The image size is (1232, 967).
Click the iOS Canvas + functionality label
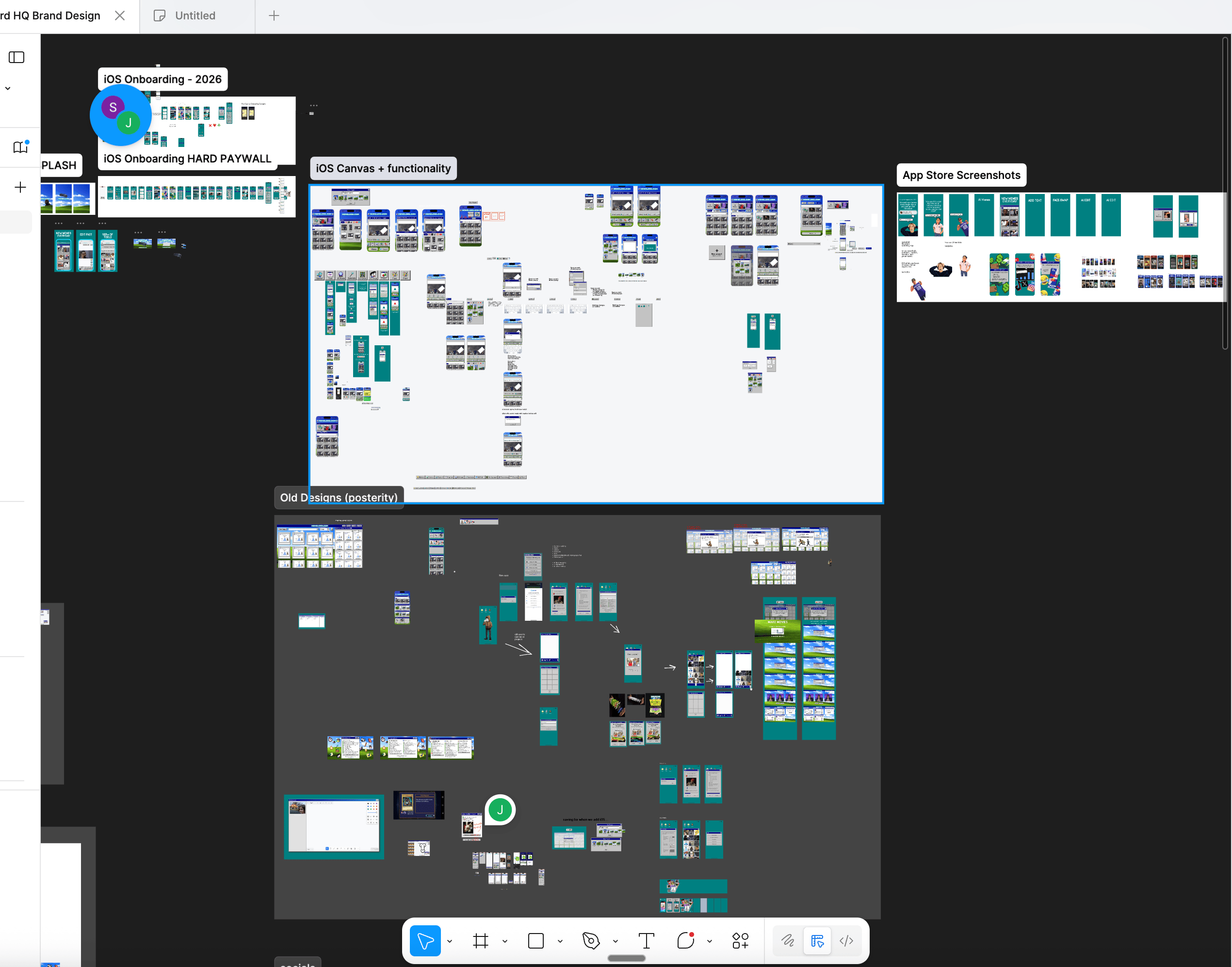tap(383, 168)
